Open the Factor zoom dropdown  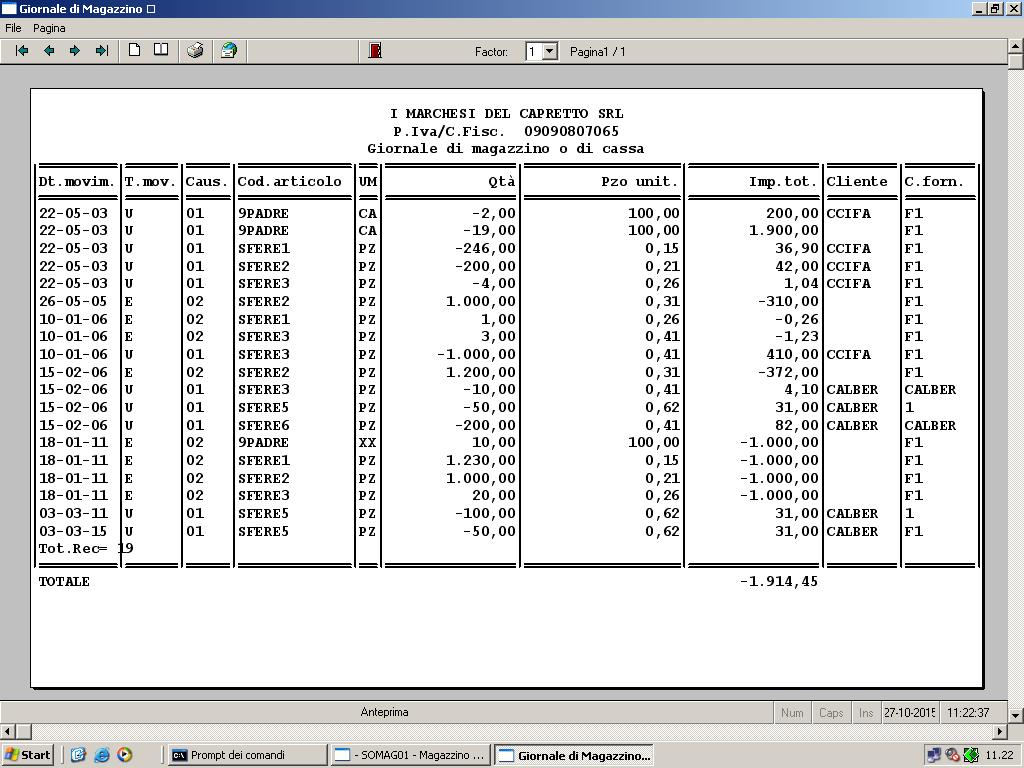click(x=550, y=51)
